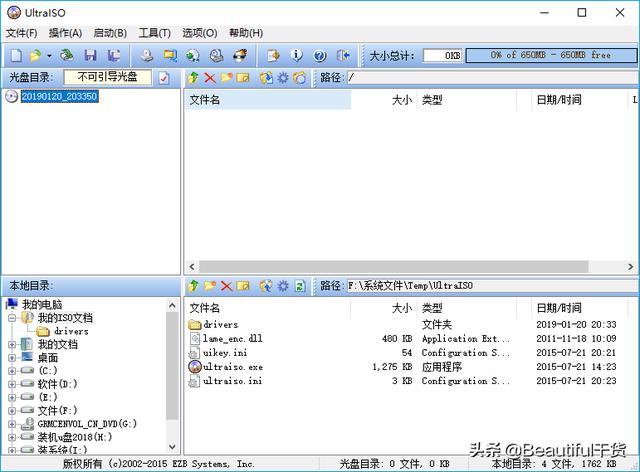
Task: Click the Make CD image drive icon
Action: [x=147, y=55]
